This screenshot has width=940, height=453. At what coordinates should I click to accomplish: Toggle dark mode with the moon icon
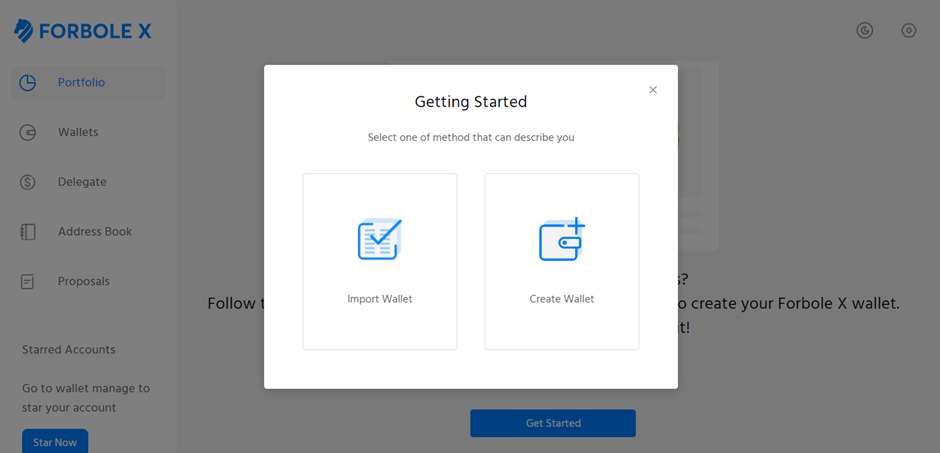pyautogui.click(x=864, y=31)
